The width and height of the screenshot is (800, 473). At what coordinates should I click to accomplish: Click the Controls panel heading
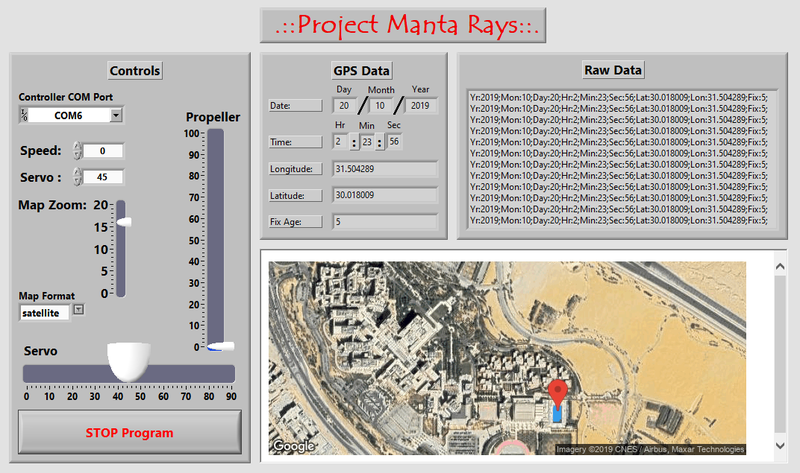pos(135,70)
